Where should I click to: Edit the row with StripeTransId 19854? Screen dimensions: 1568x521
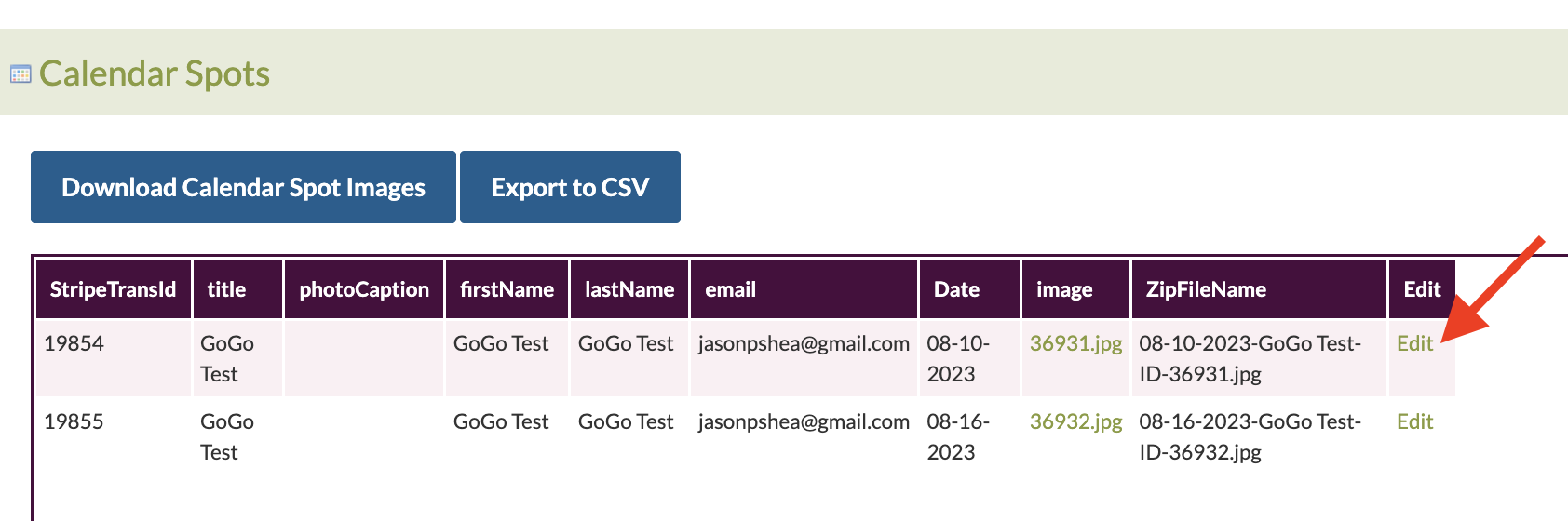(x=1414, y=343)
